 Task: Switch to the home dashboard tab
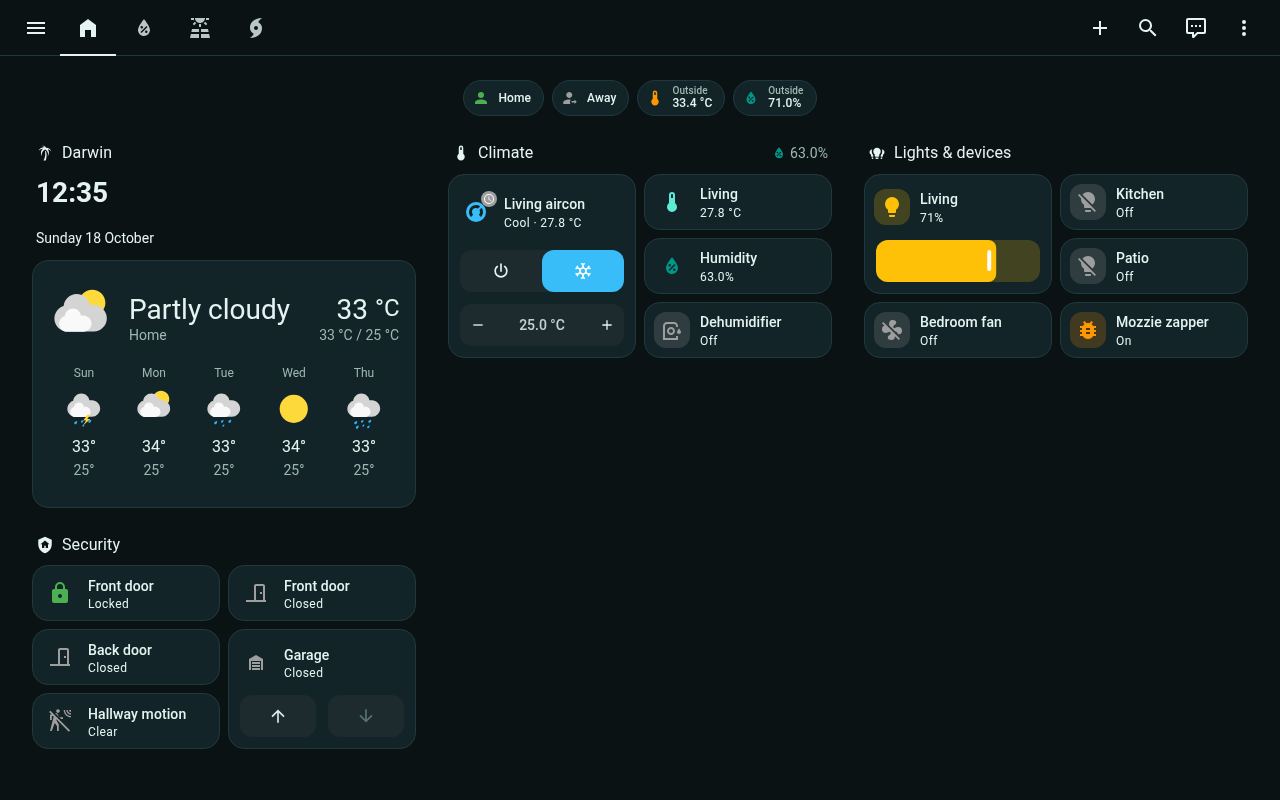point(88,28)
